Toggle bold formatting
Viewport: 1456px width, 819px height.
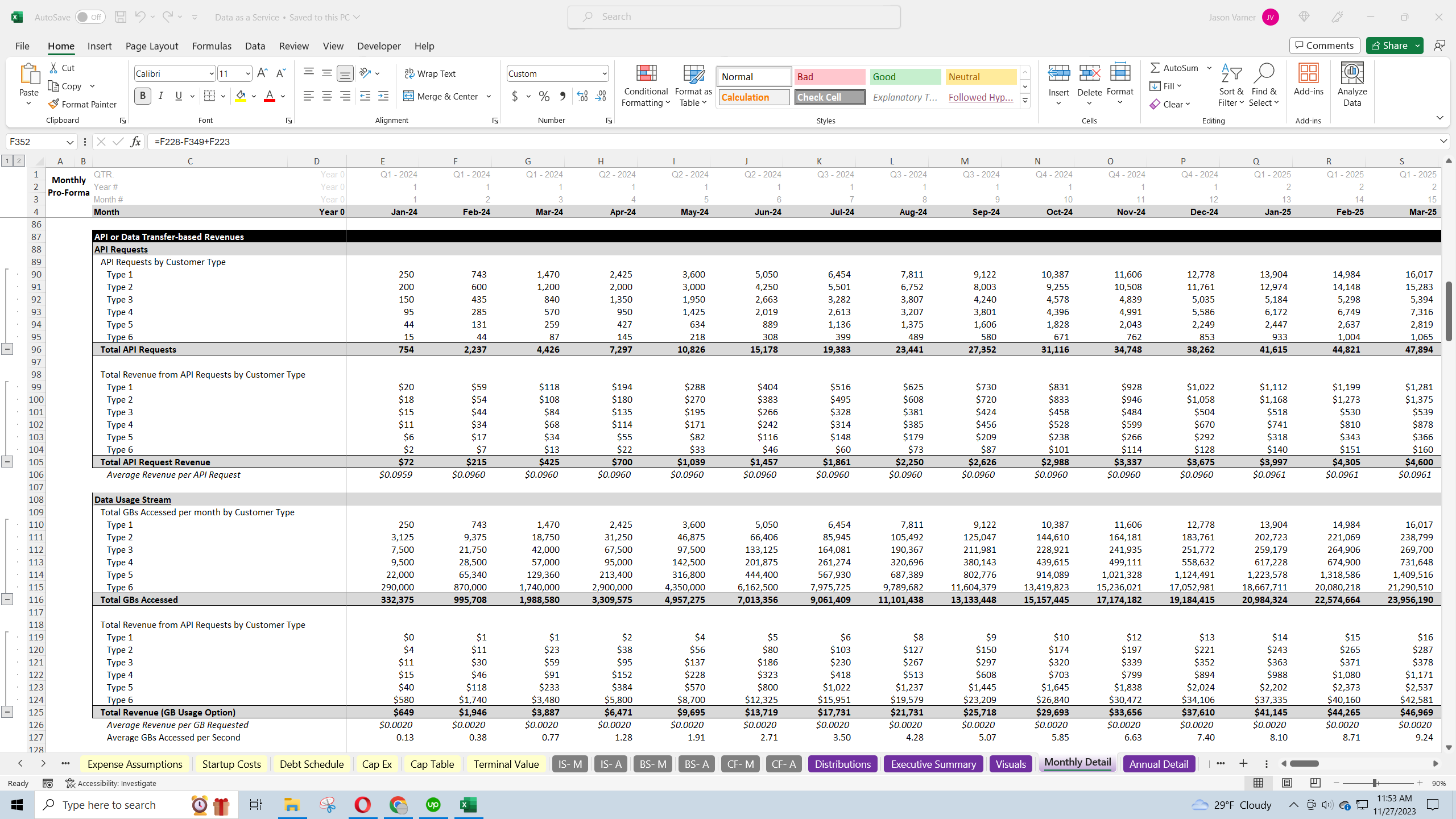click(142, 96)
